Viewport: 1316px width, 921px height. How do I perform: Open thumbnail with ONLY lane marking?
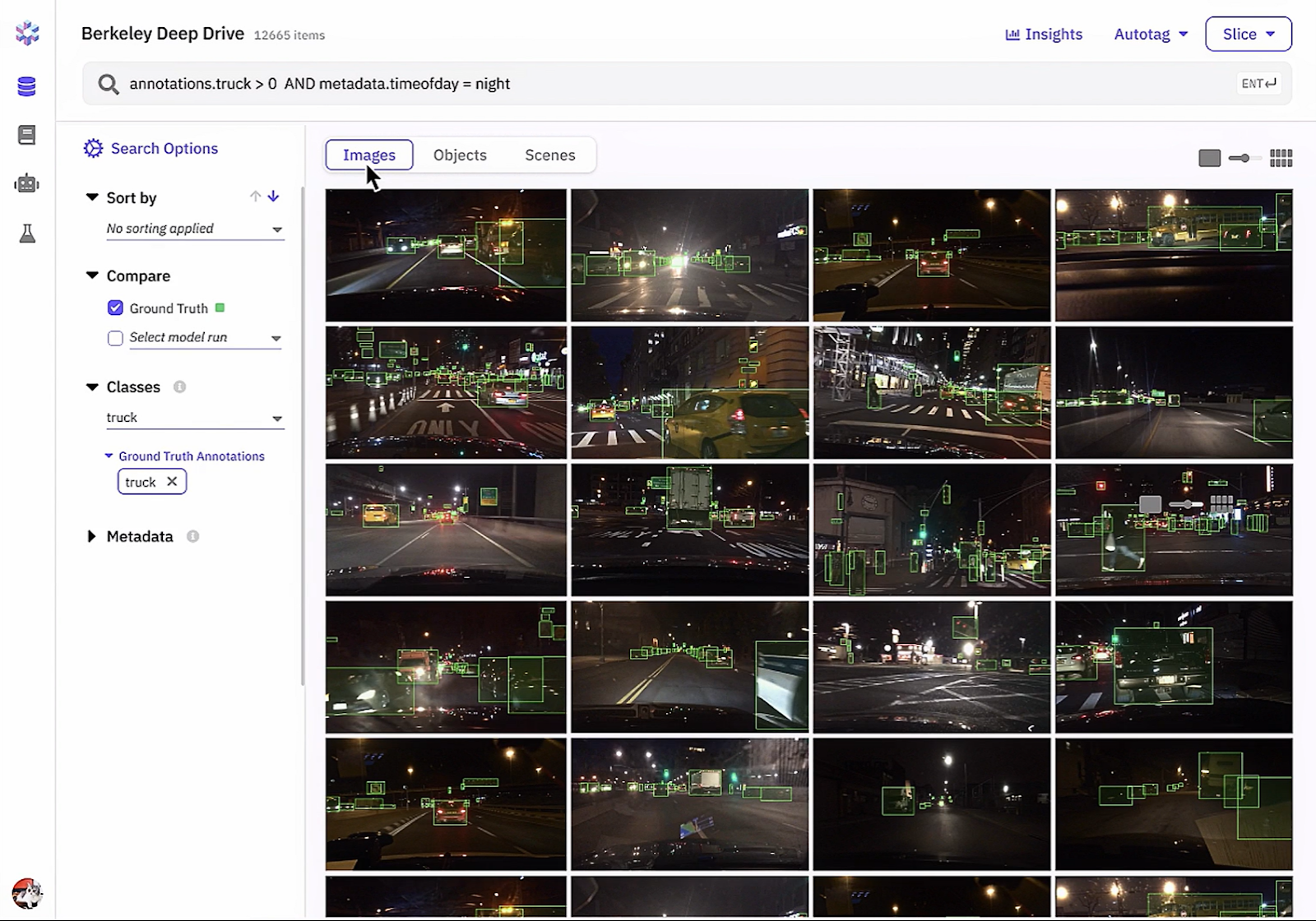coord(446,393)
